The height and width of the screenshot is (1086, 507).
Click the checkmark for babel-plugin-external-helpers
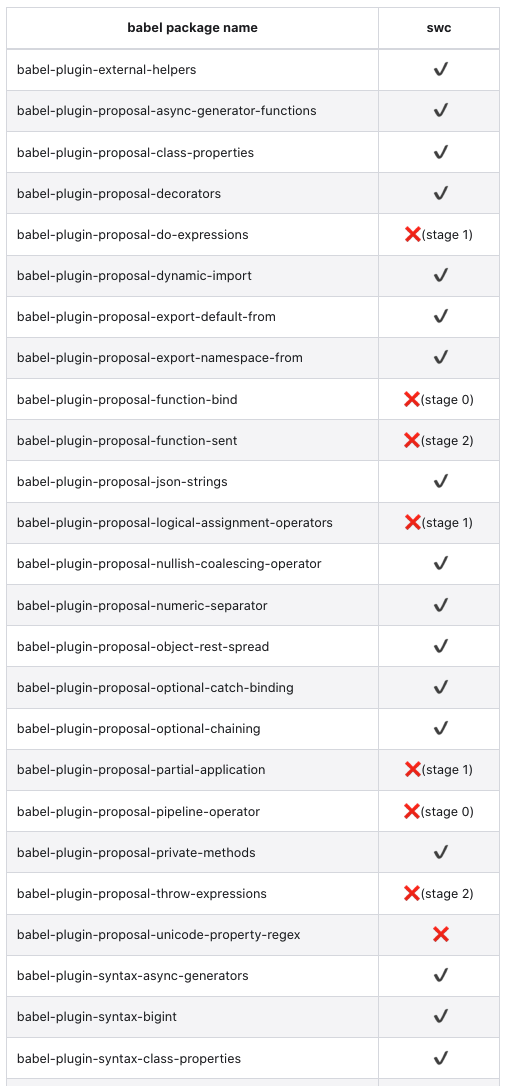click(x=441, y=69)
